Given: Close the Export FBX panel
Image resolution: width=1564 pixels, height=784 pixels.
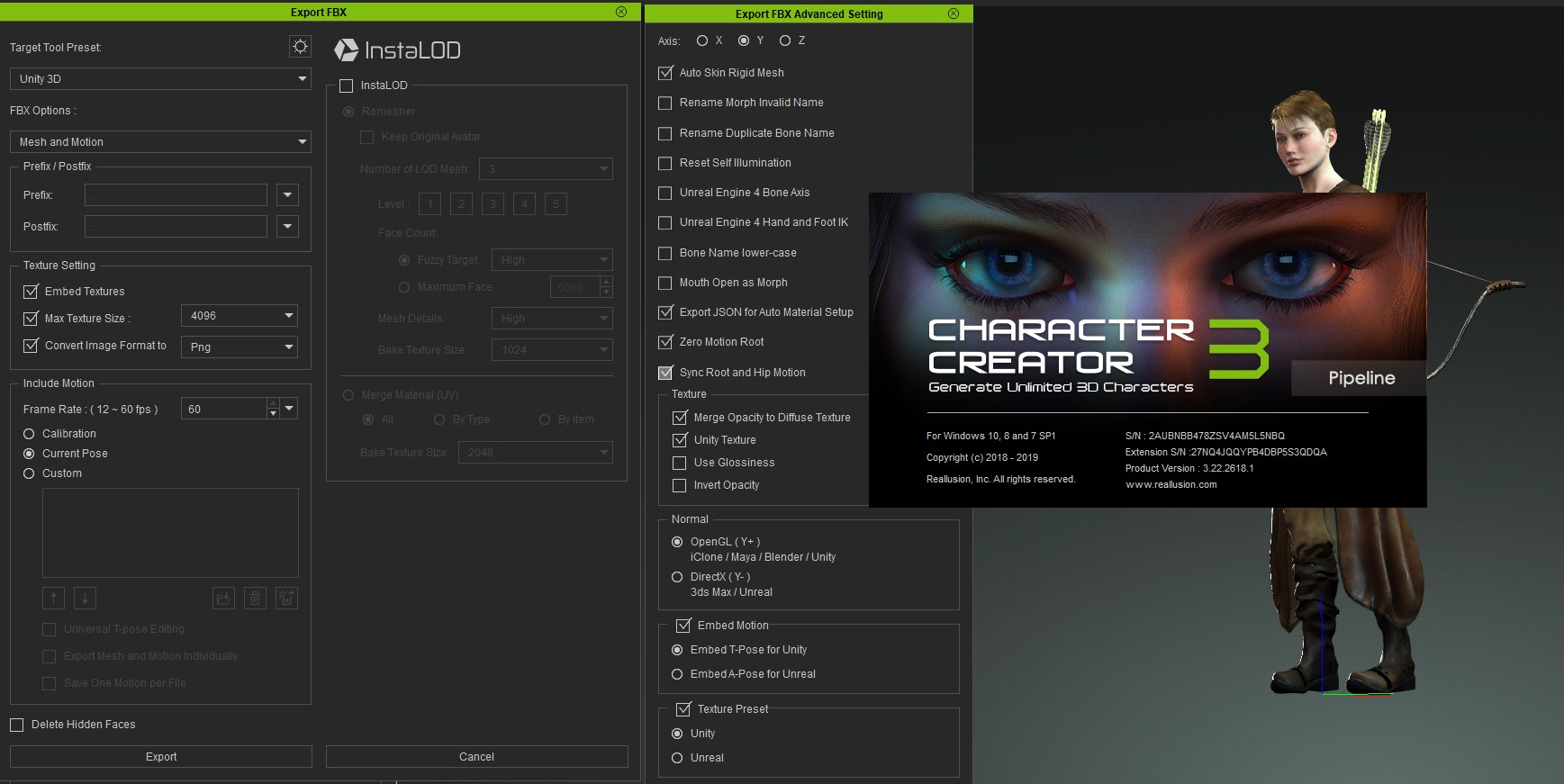Looking at the screenshot, I should tap(621, 12).
